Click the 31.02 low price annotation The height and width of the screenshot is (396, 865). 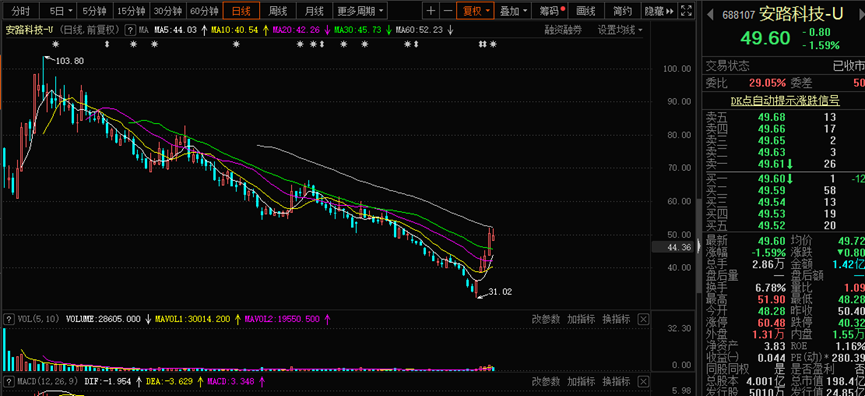coord(500,292)
